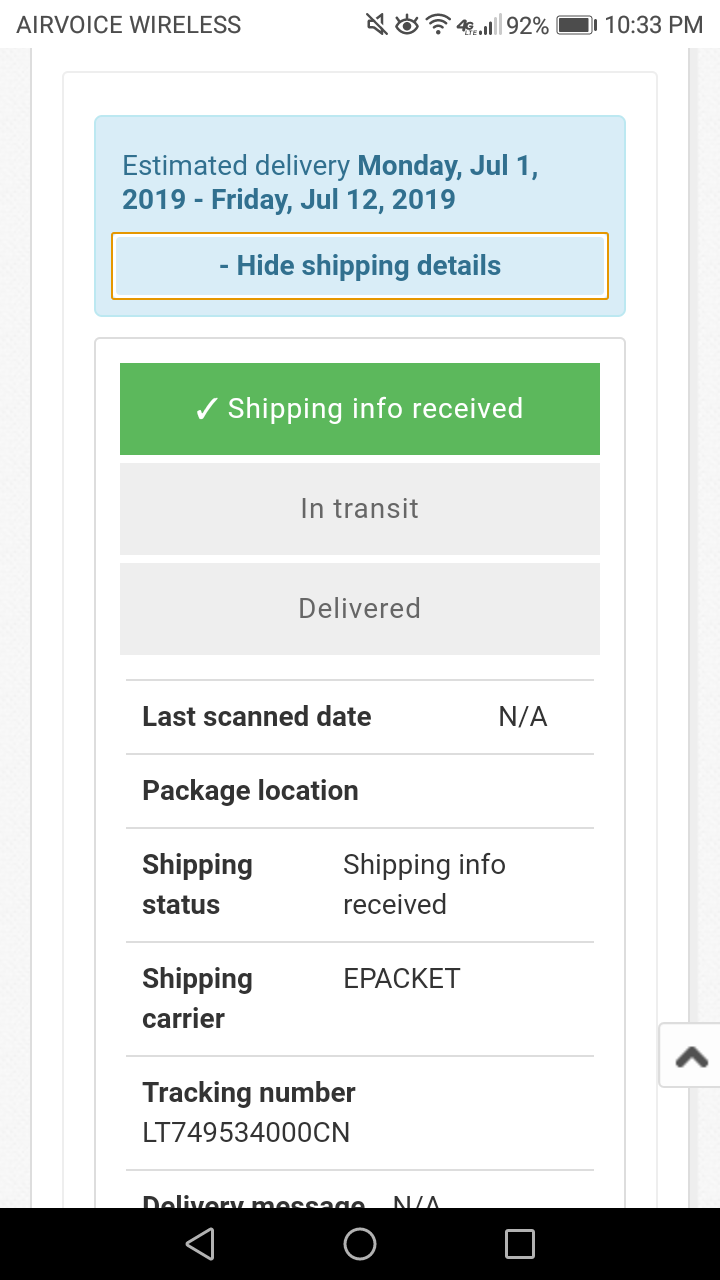
Task: Tap the tracking number LT749534000CN
Action: [x=246, y=1133]
